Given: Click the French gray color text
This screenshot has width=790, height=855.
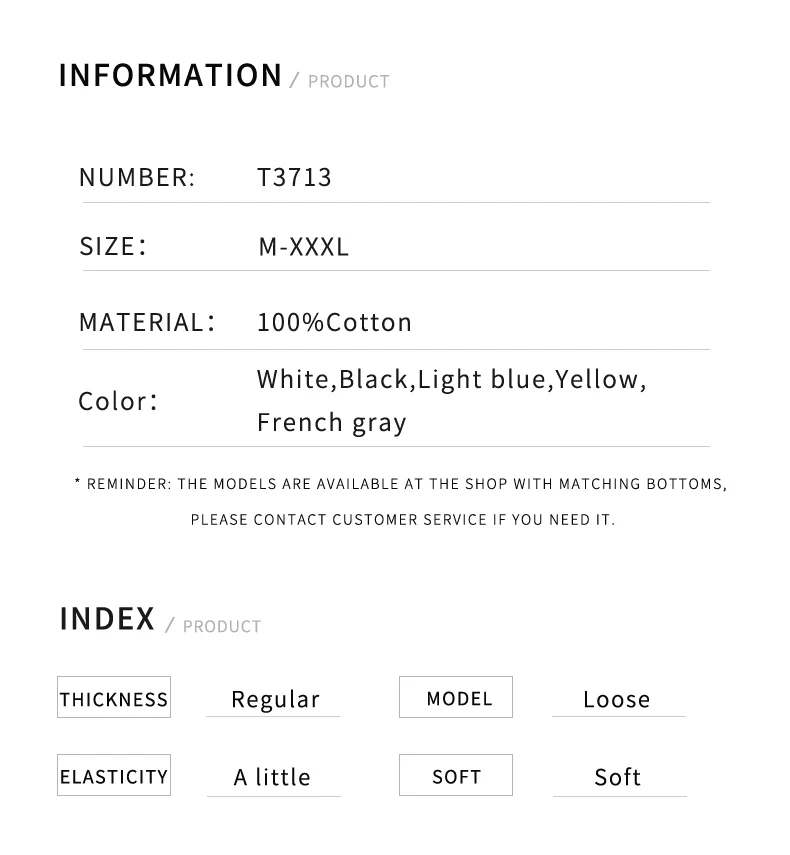Looking at the screenshot, I should [331, 423].
